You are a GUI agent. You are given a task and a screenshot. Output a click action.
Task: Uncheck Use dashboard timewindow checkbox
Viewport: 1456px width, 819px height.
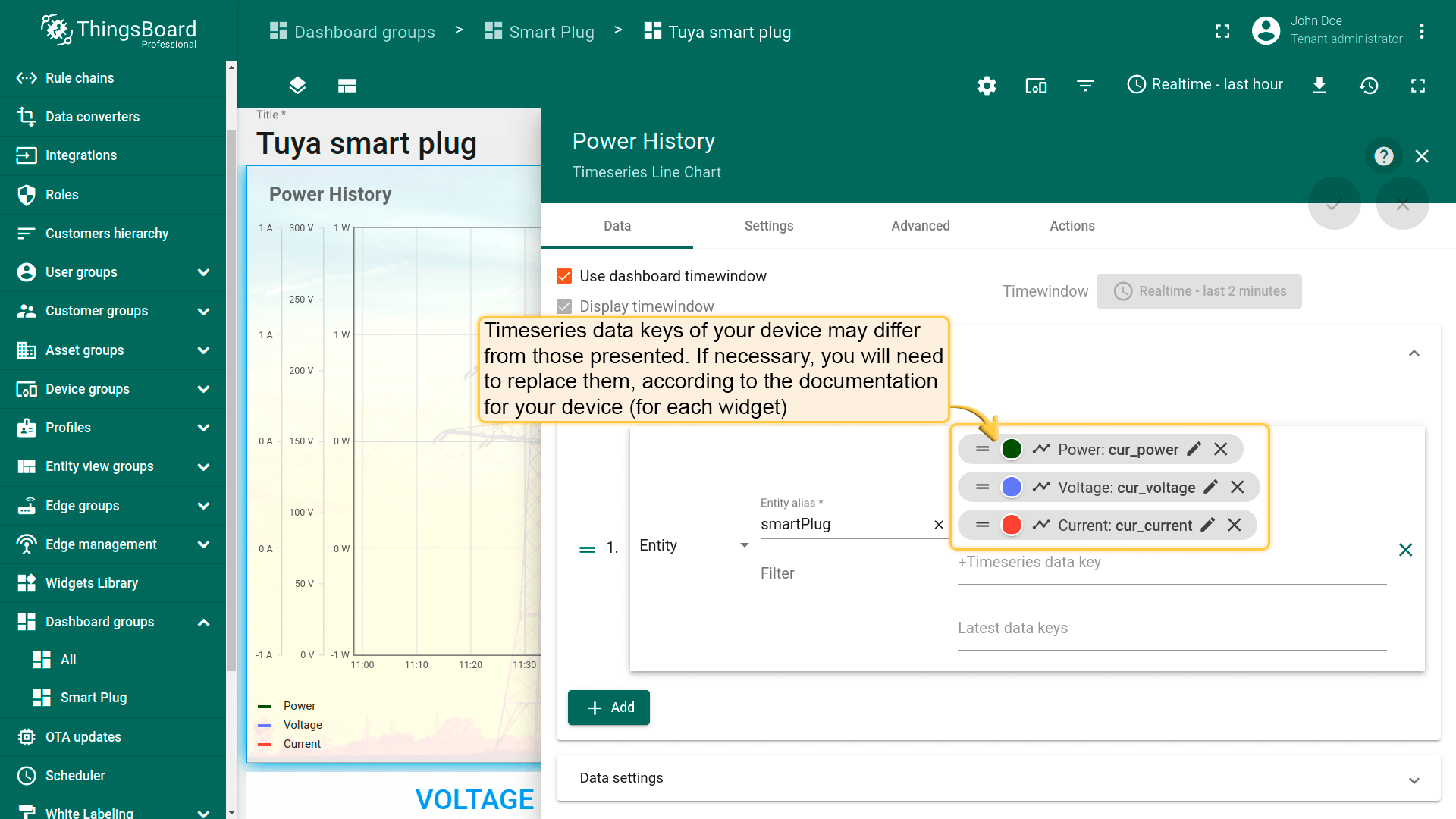[564, 276]
